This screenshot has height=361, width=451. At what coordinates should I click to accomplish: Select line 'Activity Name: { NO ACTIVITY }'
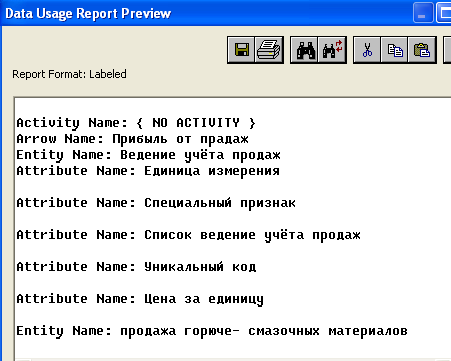coord(136,123)
